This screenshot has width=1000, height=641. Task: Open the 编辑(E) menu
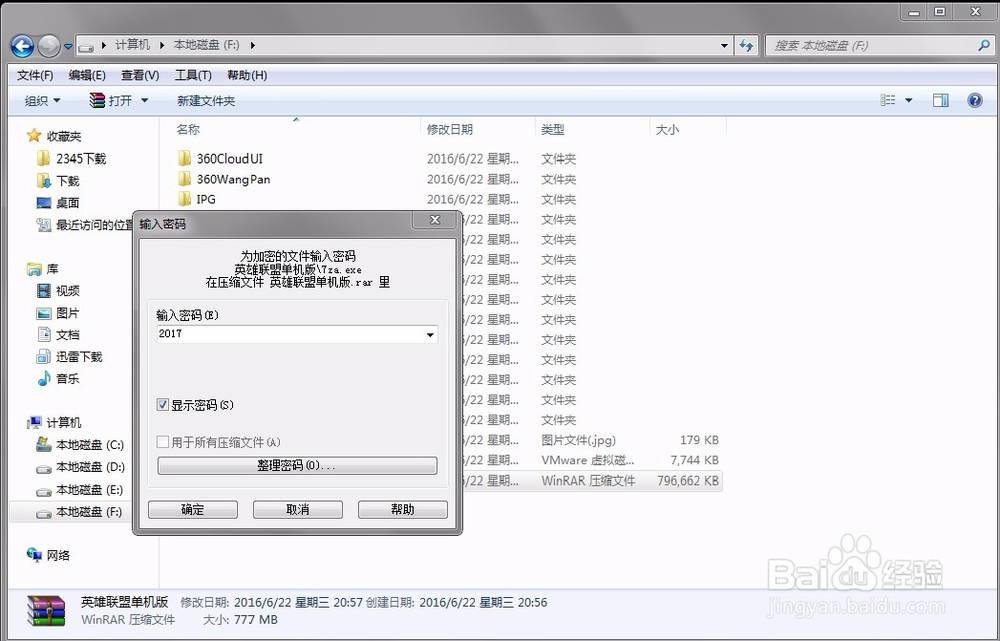coord(87,75)
